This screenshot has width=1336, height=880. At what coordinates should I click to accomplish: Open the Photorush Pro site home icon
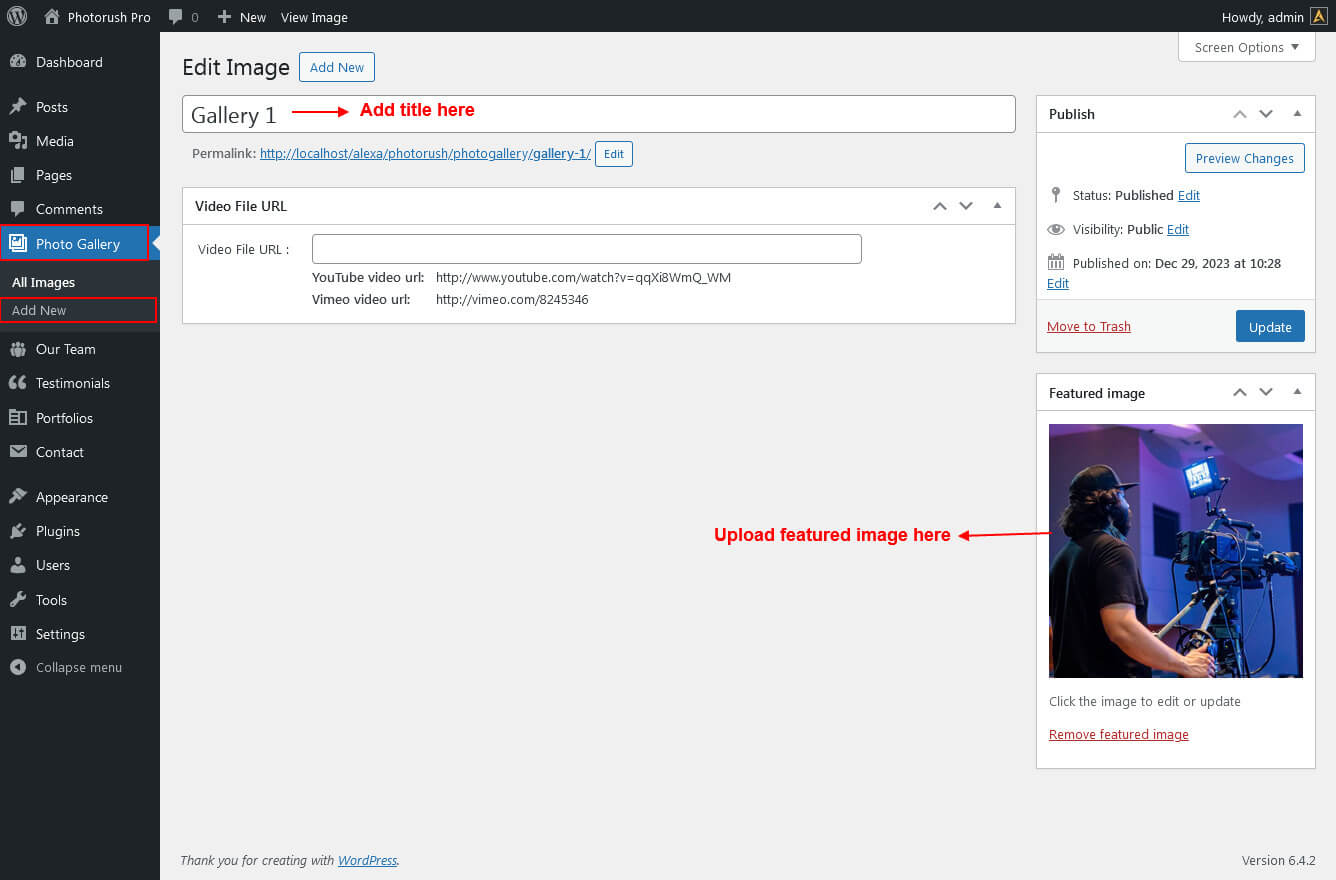(x=52, y=16)
